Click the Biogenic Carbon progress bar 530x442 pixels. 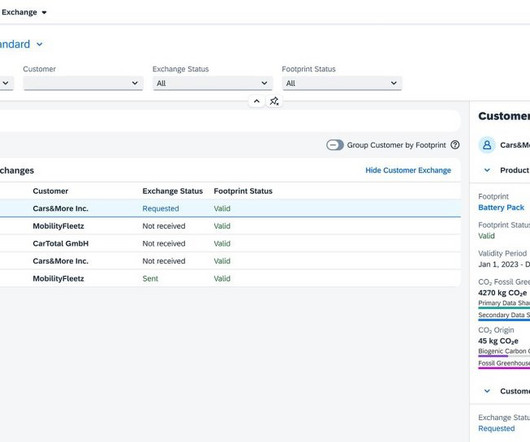click(x=504, y=356)
